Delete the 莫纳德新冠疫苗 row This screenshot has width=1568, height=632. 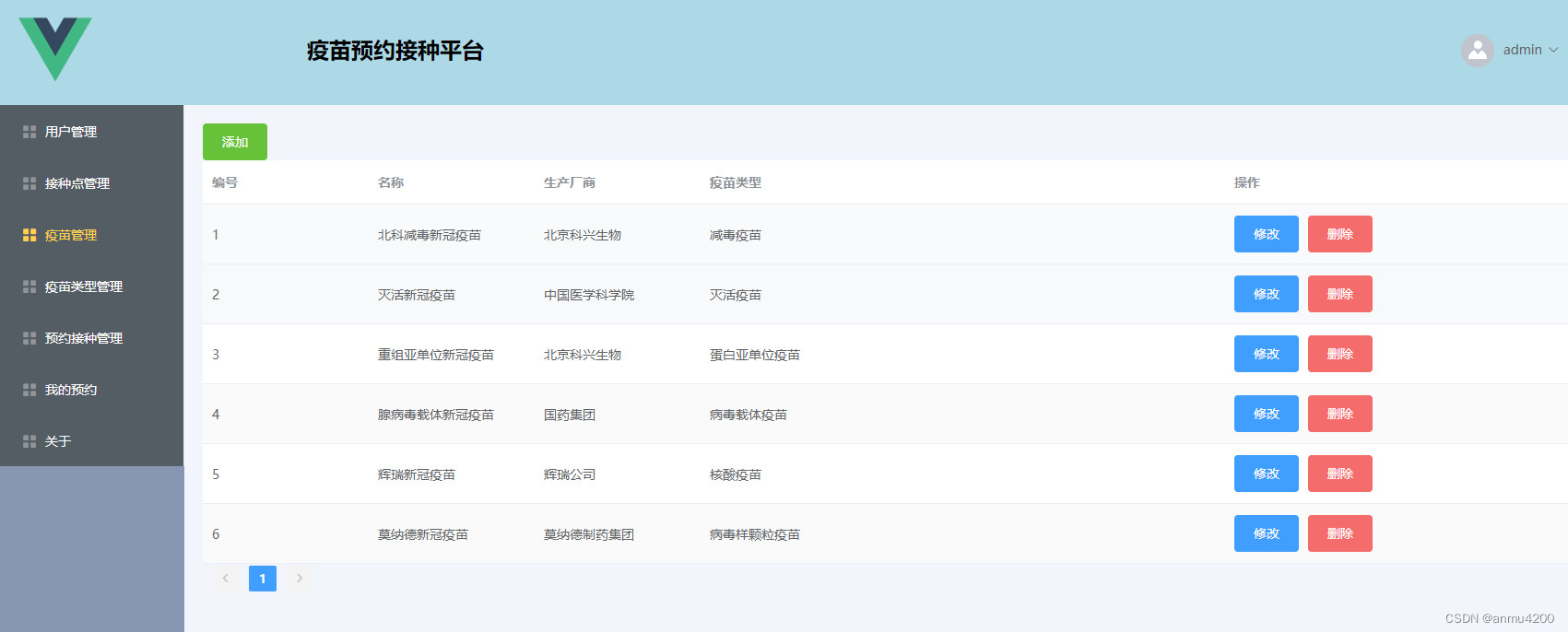point(1340,533)
